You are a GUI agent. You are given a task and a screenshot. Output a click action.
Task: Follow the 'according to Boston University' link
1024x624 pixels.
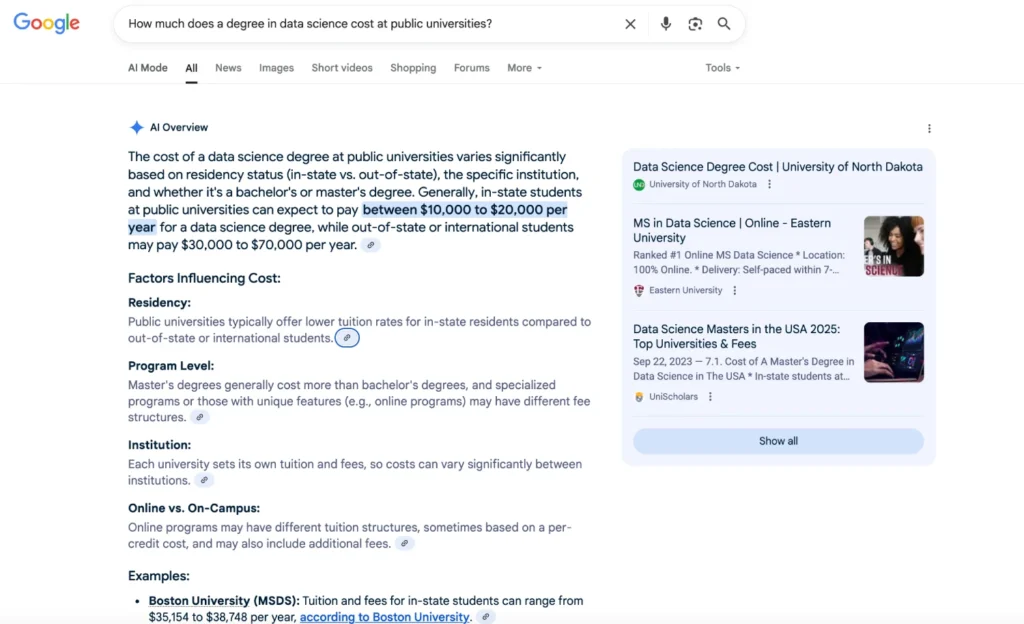pos(384,617)
